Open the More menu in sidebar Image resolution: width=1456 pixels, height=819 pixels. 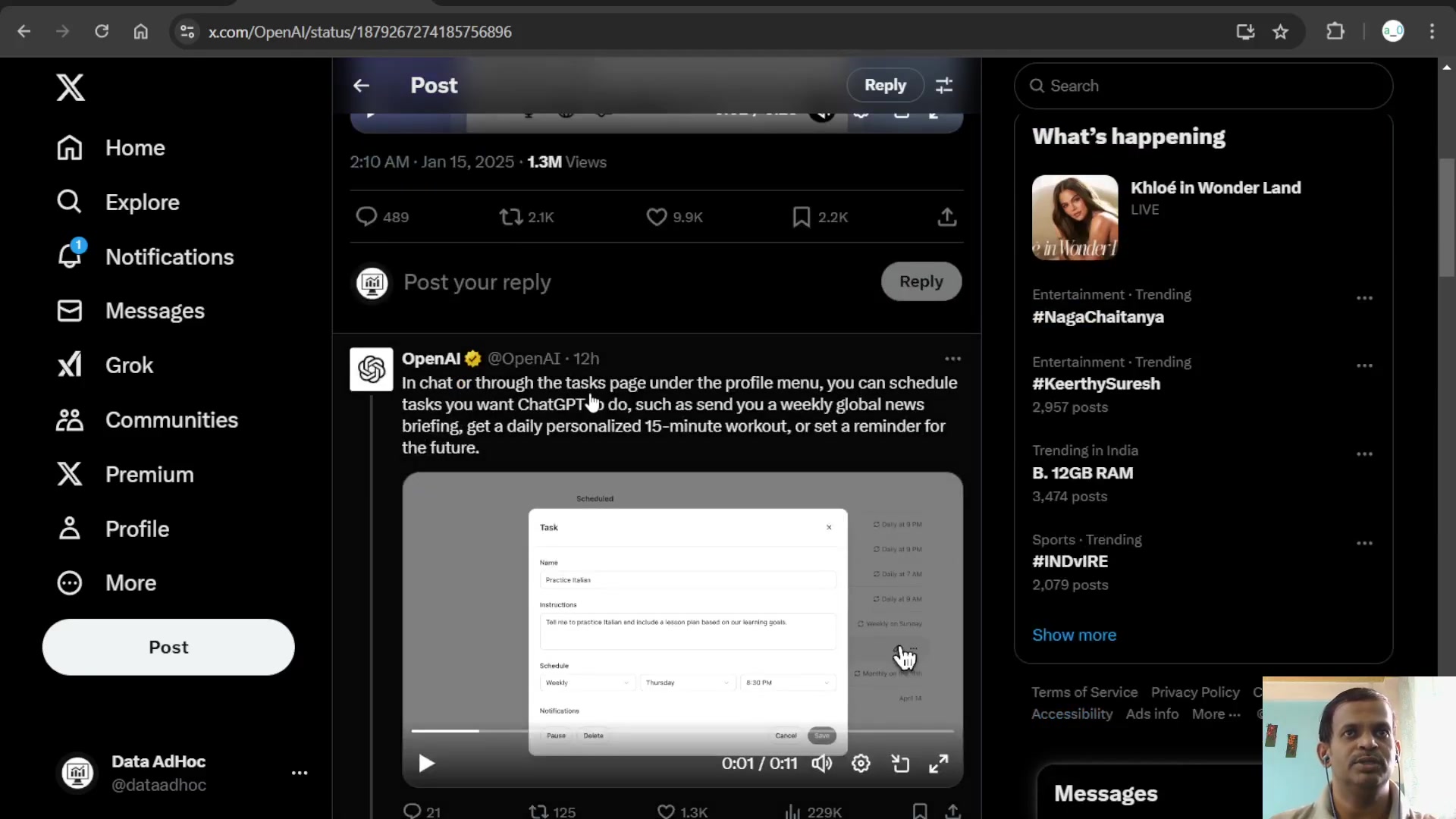pos(106,583)
